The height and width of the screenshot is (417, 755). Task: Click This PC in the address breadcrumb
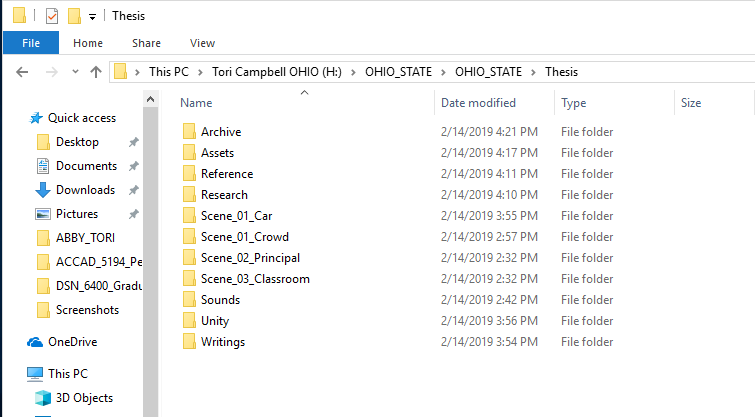[x=169, y=72]
